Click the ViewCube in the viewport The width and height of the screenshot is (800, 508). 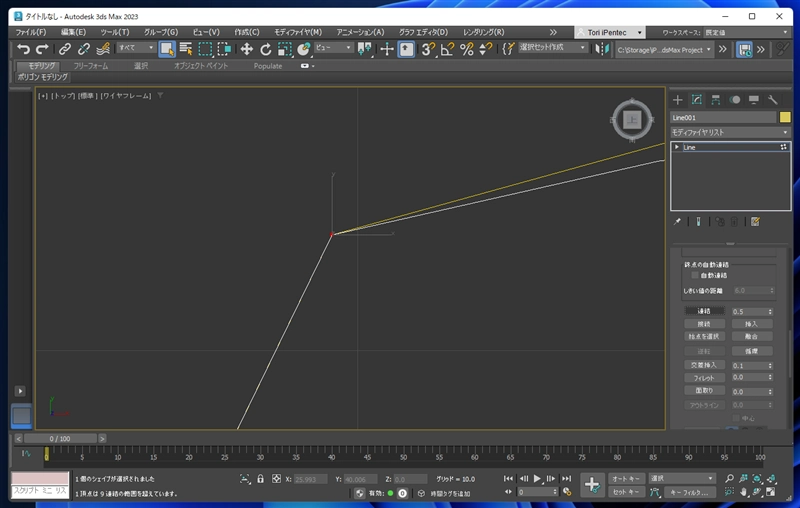631,119
